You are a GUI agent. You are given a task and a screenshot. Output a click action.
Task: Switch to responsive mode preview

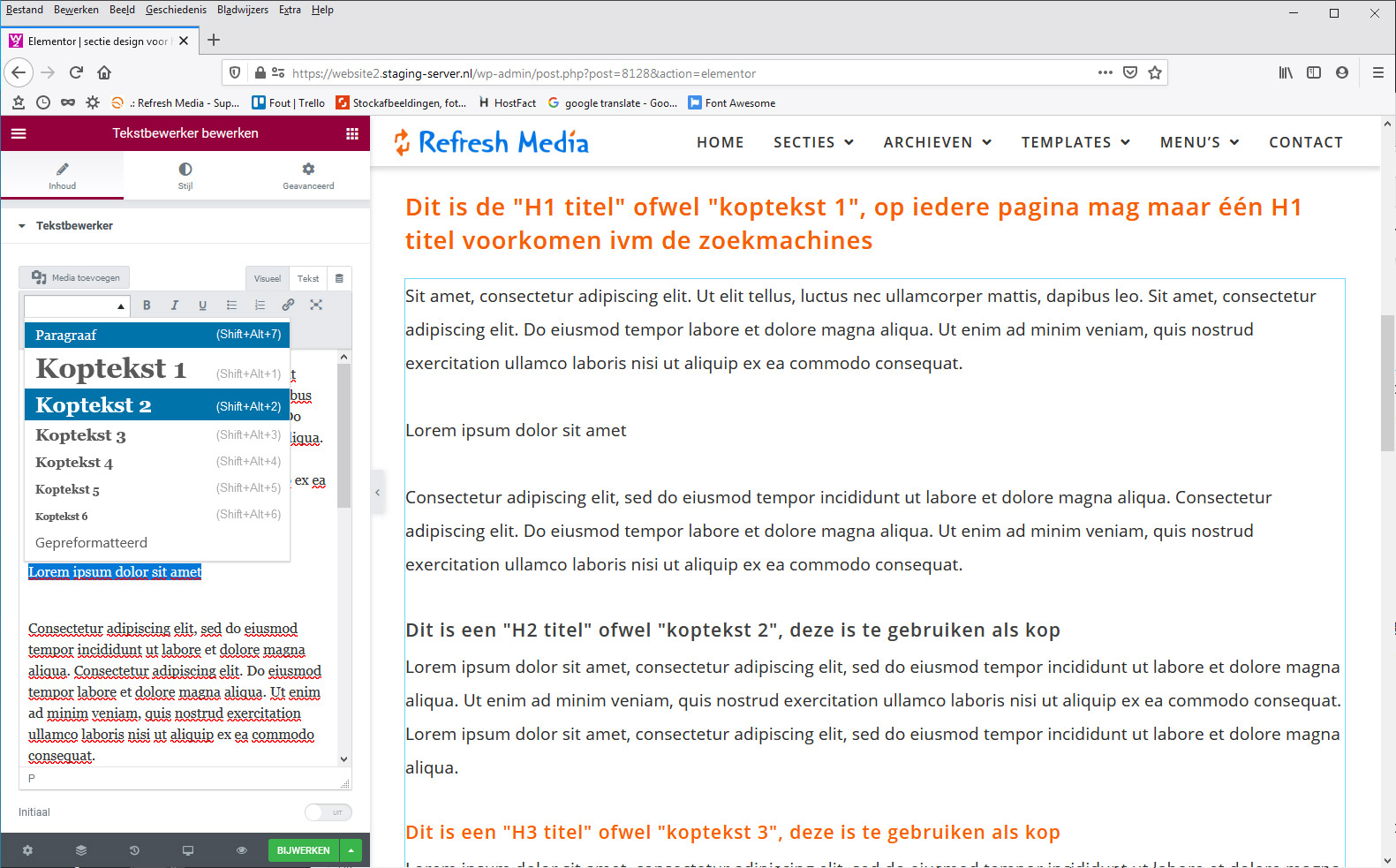(x=188, y=850)
